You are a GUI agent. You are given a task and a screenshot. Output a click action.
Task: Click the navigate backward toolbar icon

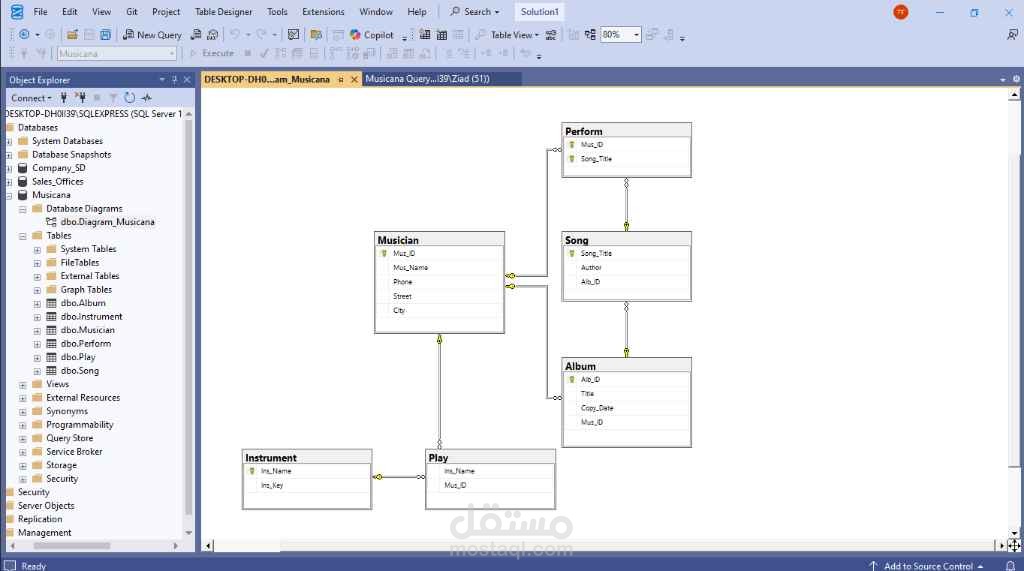[24, 35]
